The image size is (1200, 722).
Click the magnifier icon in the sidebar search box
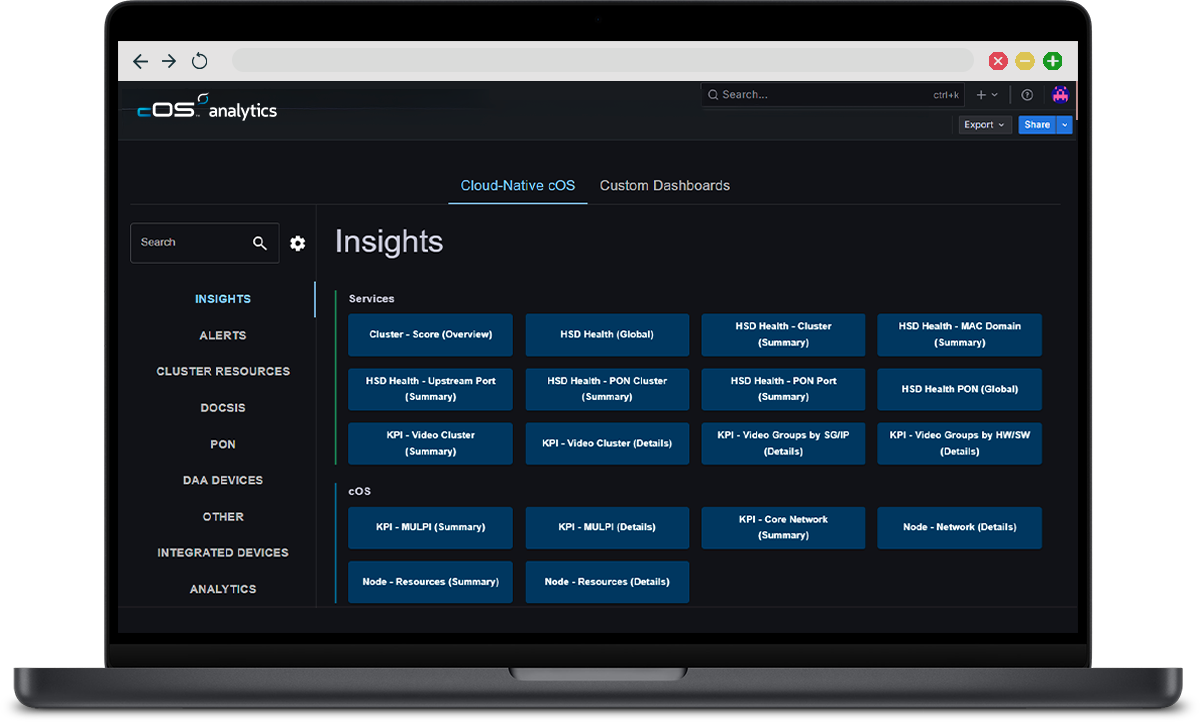[260, 242]
